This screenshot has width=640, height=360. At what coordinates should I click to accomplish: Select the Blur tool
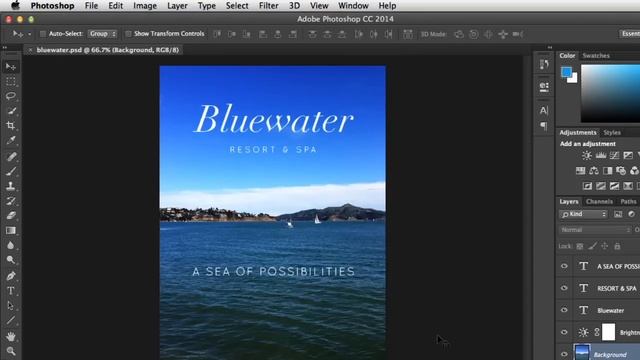pos(11,245)
